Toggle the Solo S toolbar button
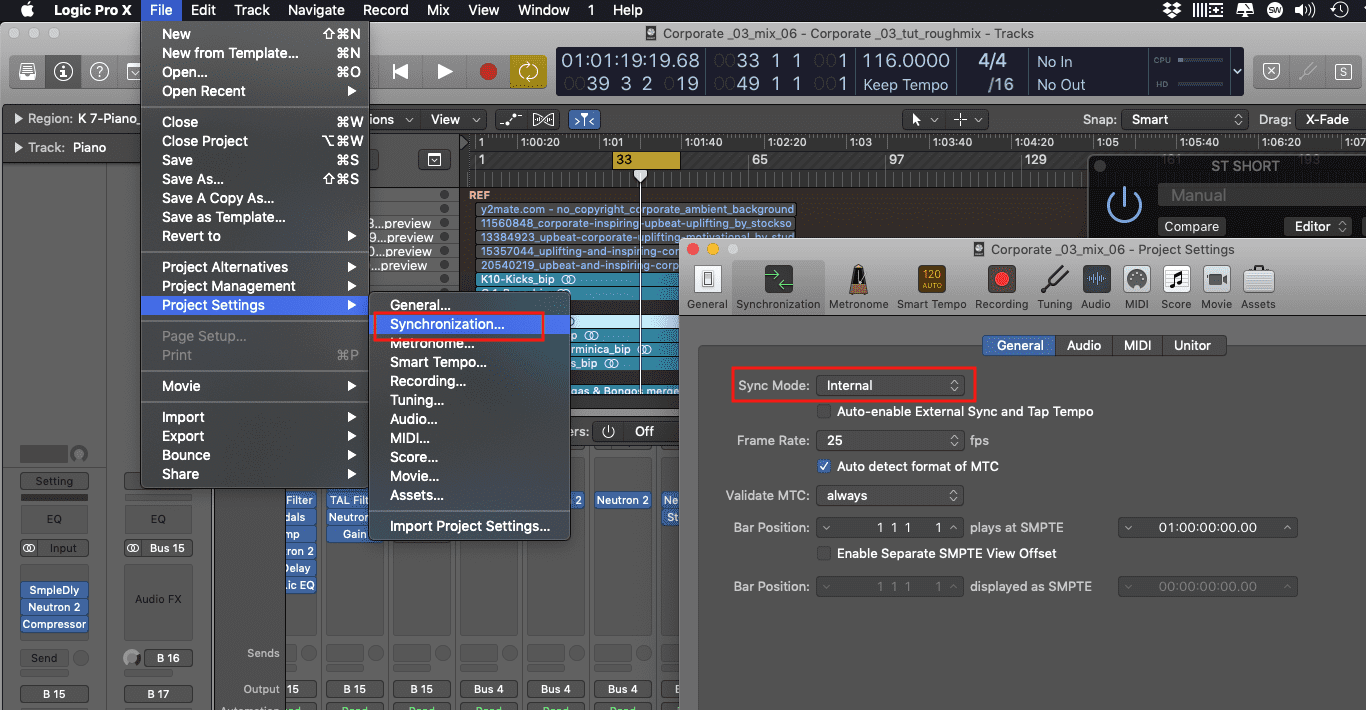1366x710 pixels. coord(1342,72)
